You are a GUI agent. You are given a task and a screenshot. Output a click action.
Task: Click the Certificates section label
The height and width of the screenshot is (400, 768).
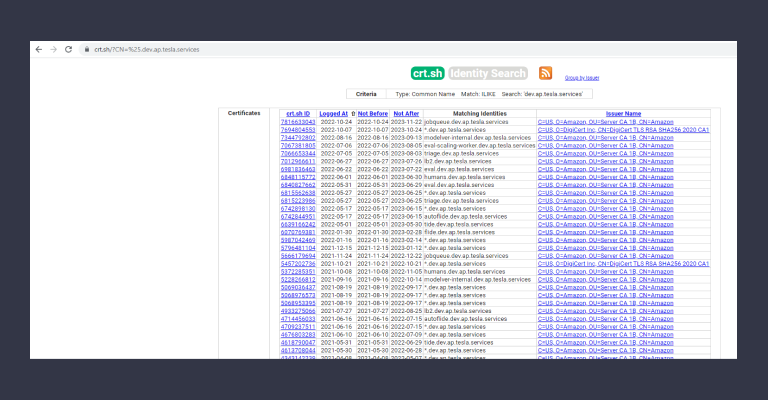(244, 113)
